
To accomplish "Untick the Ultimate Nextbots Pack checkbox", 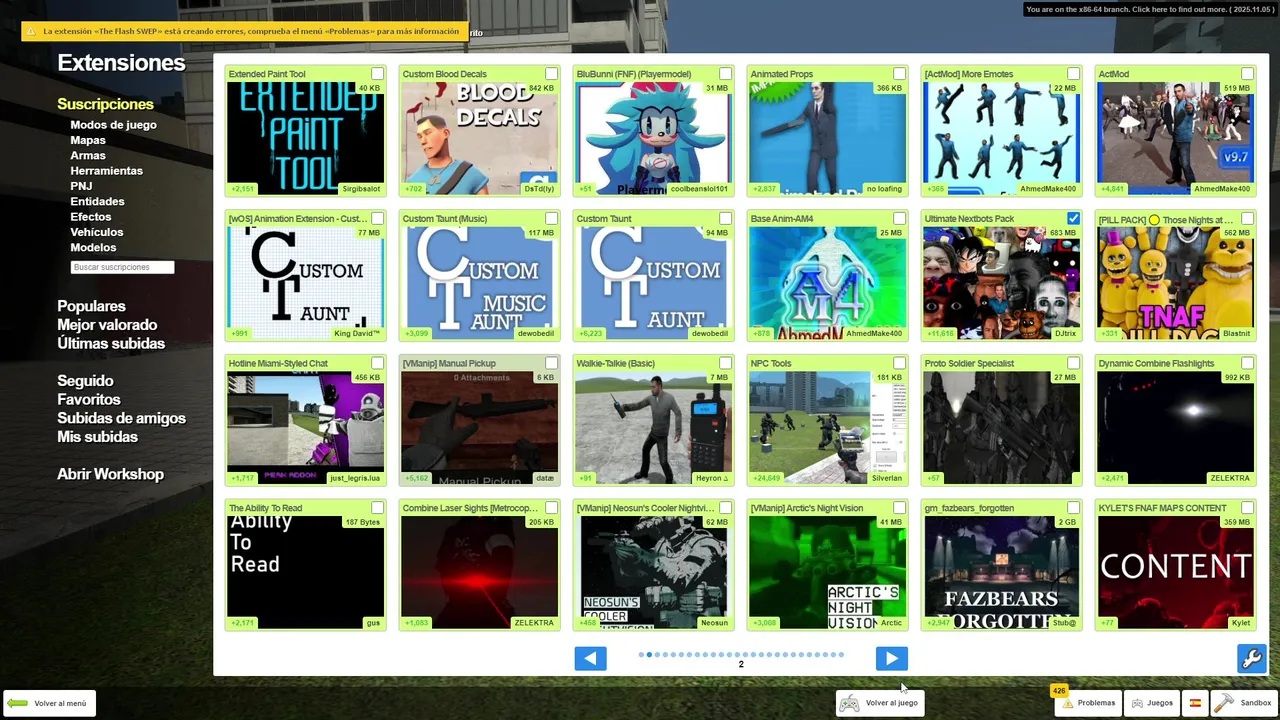I will (1073, 218).
